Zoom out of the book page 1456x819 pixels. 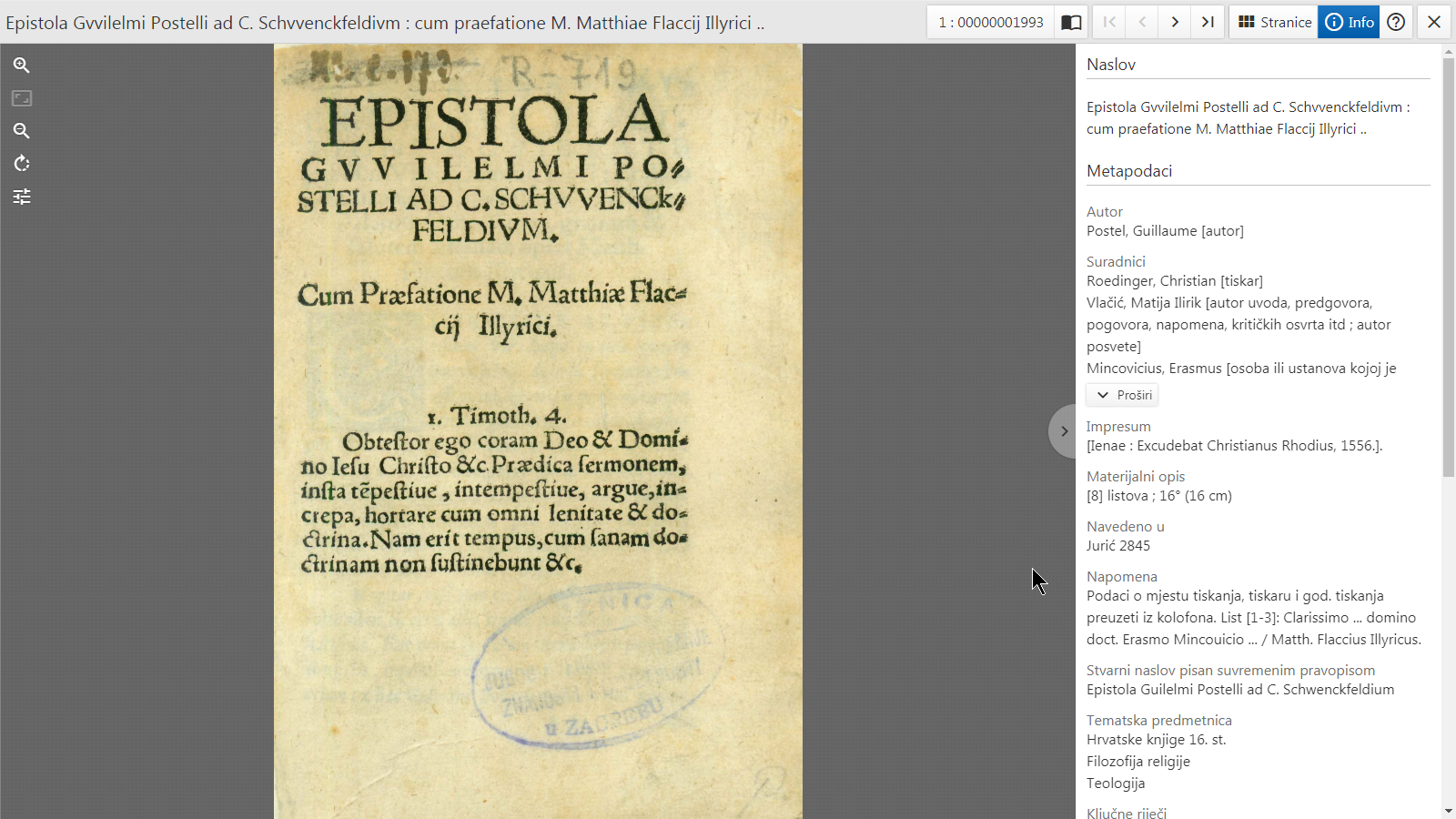[x=22, y=131]
